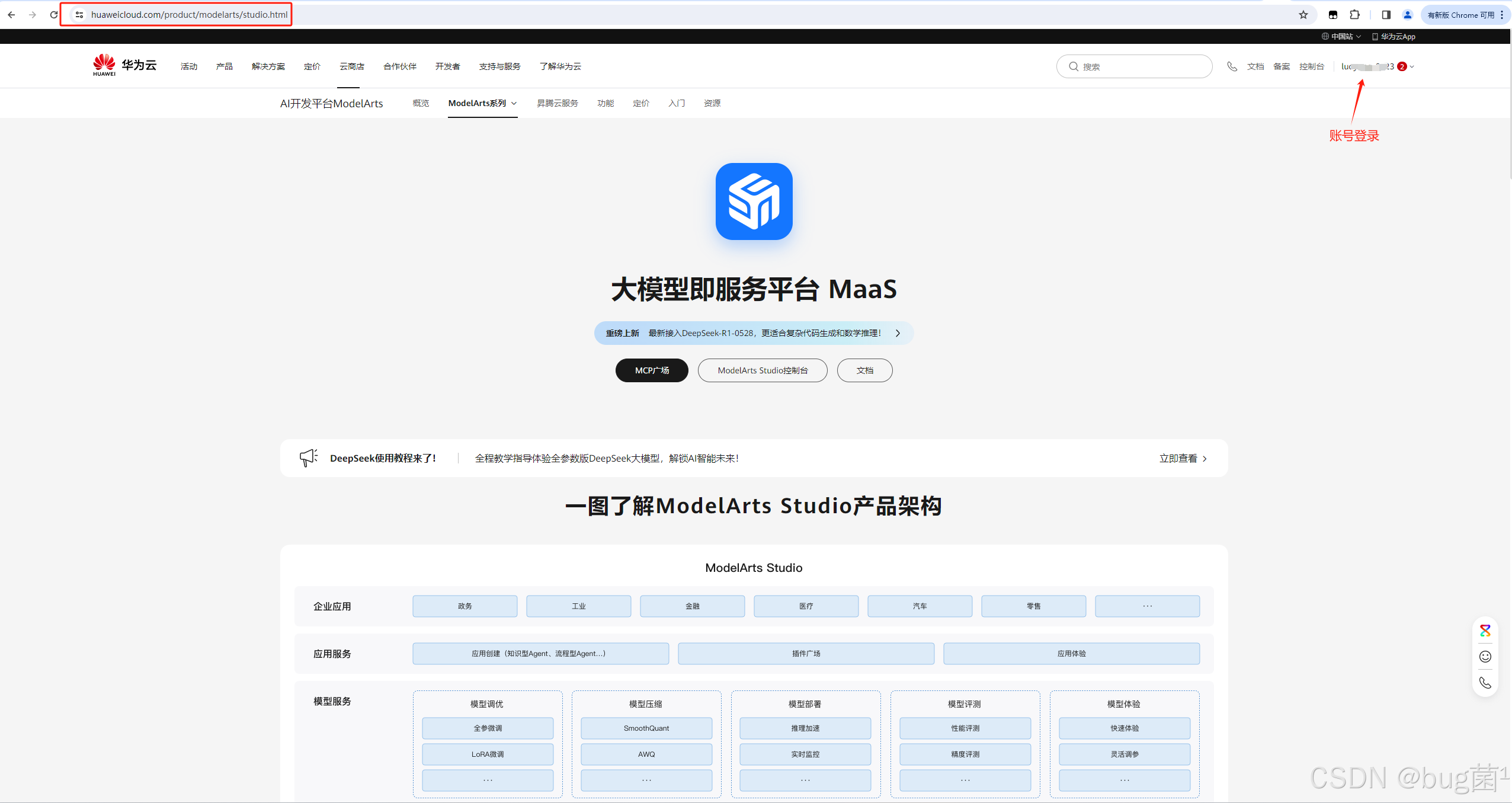Click the MCP广场 button
This screenshot has height=803, width=1512.
click(x=652, y=370)
